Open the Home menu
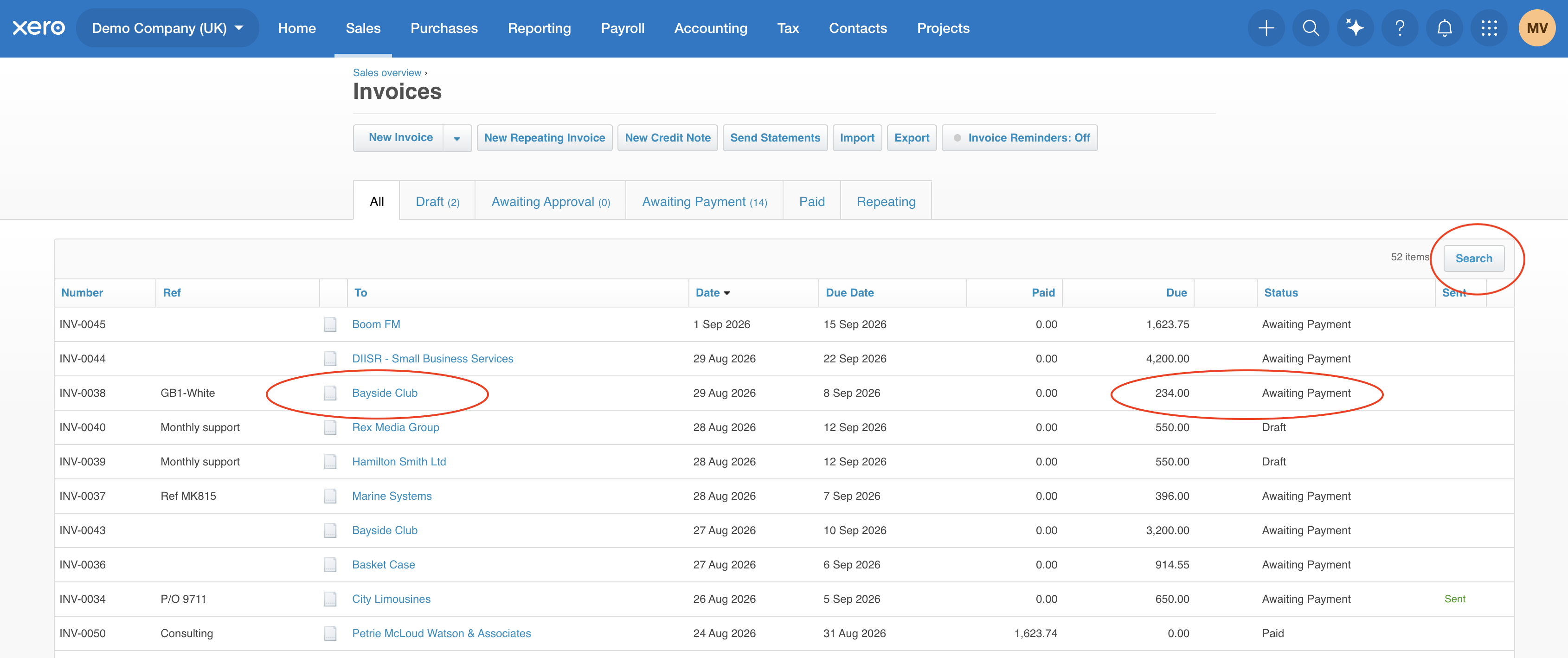The height and width of the screenshot is (658, 1568). (x=297, y=28)
